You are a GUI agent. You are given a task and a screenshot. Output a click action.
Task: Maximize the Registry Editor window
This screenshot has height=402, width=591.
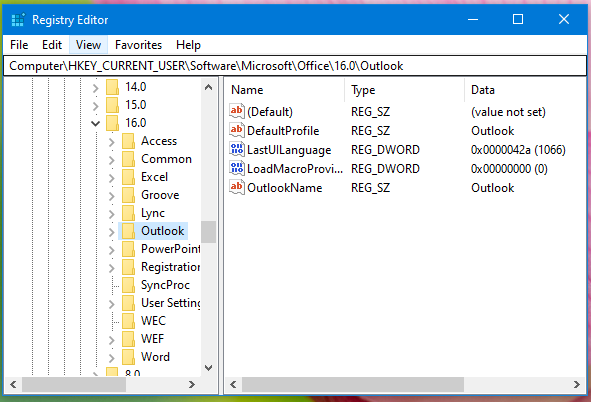pyautogui.click(x=518, y=19)
